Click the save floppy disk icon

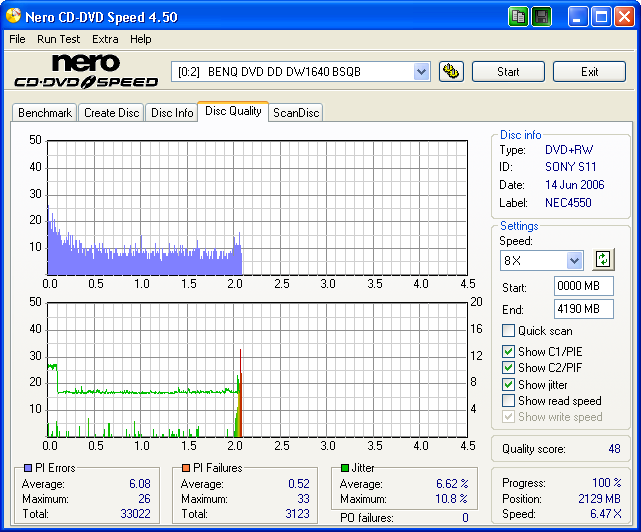coord(541,16)
